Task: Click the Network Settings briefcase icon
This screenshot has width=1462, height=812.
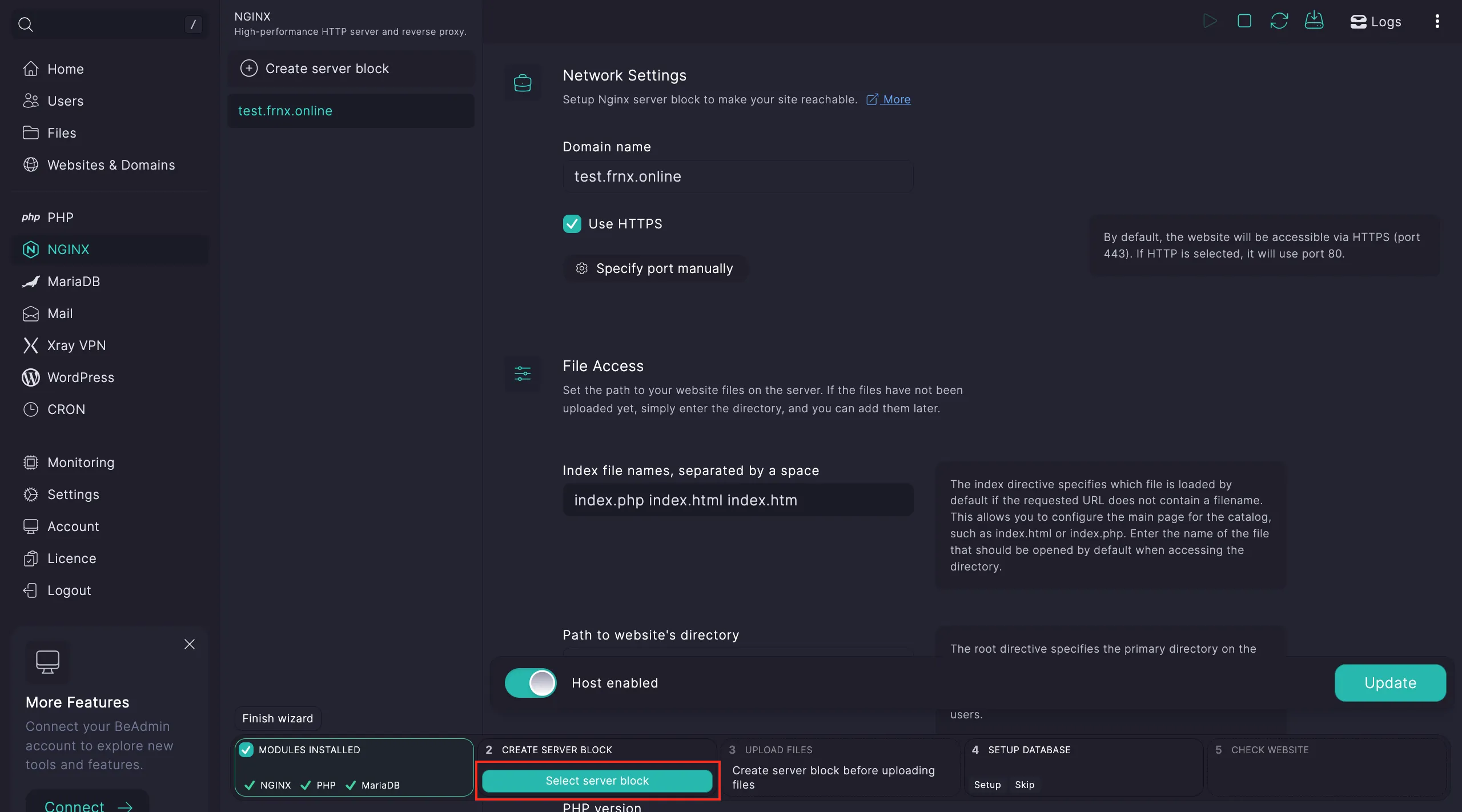Action: point(523,83)
